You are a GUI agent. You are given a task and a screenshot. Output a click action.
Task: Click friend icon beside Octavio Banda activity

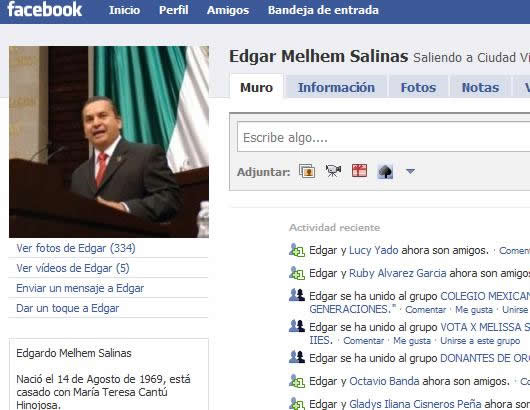pos(297,381)
